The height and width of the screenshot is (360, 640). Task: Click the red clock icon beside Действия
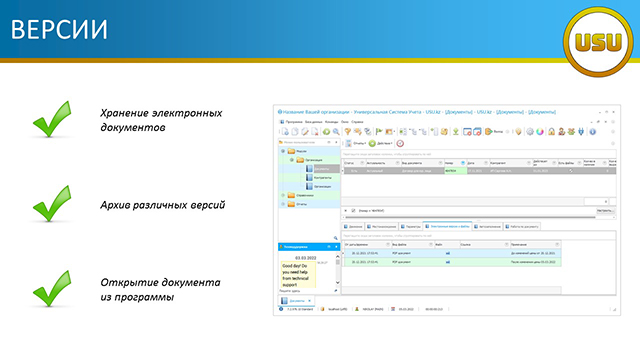400,143
